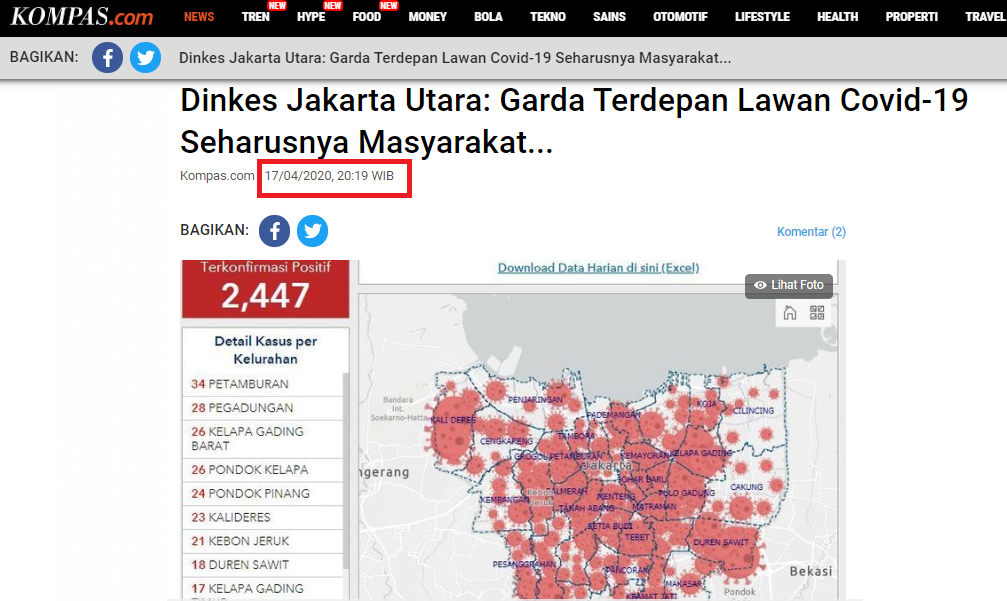Select the MONEY navigation item

(x=427, y=17)
